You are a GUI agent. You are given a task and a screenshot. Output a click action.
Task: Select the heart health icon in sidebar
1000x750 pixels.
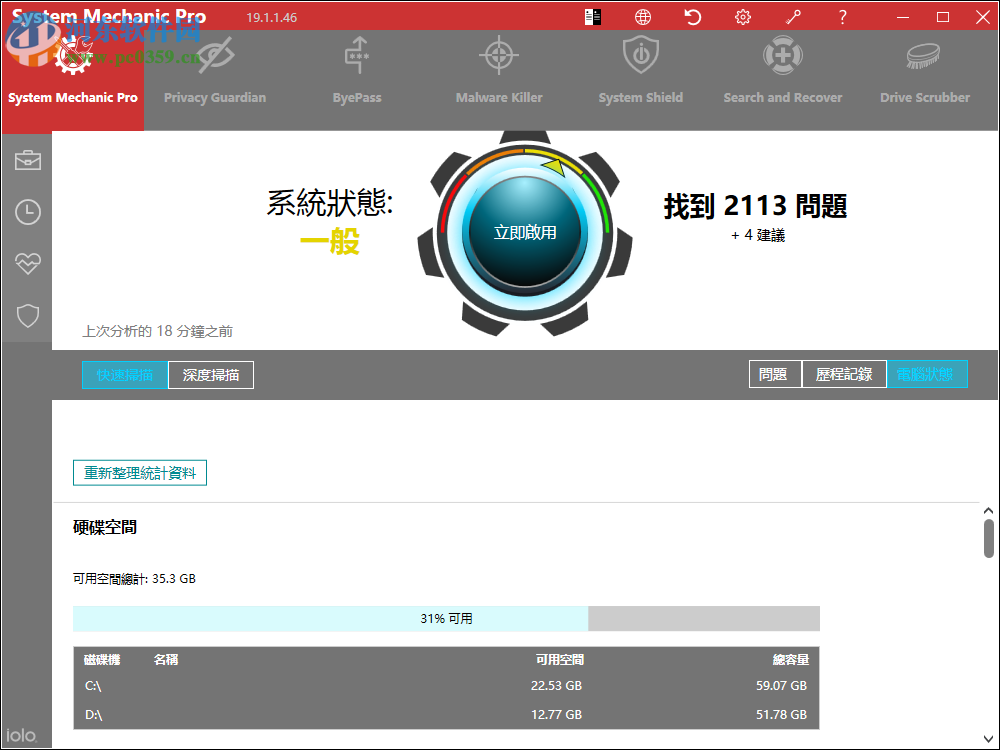(x=27, y=264)
